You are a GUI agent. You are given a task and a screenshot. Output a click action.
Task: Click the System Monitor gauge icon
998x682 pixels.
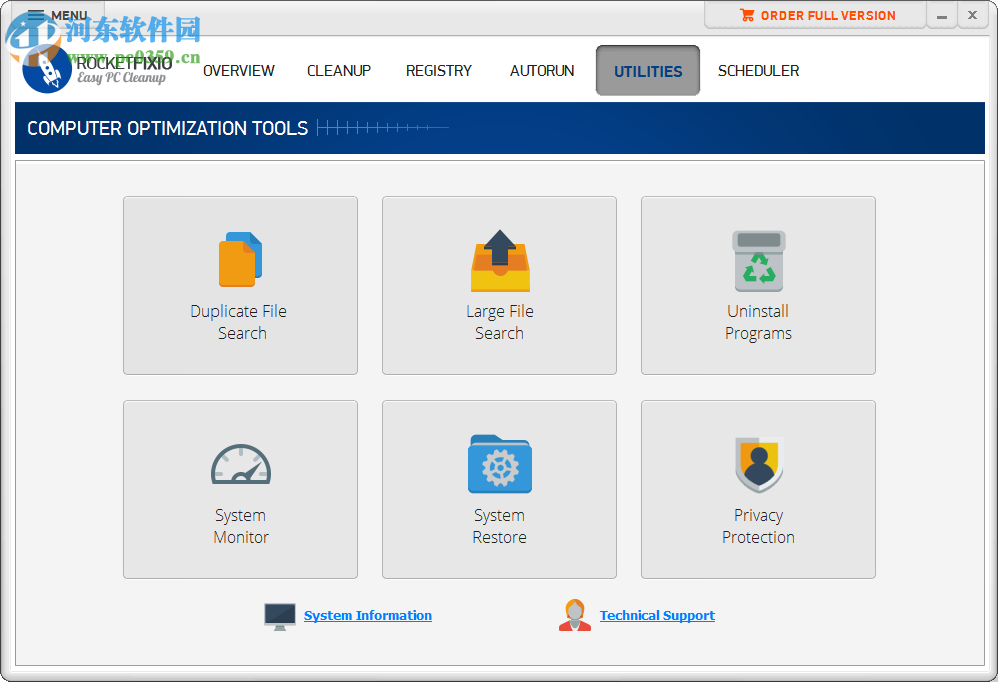(x=241, y=464)
